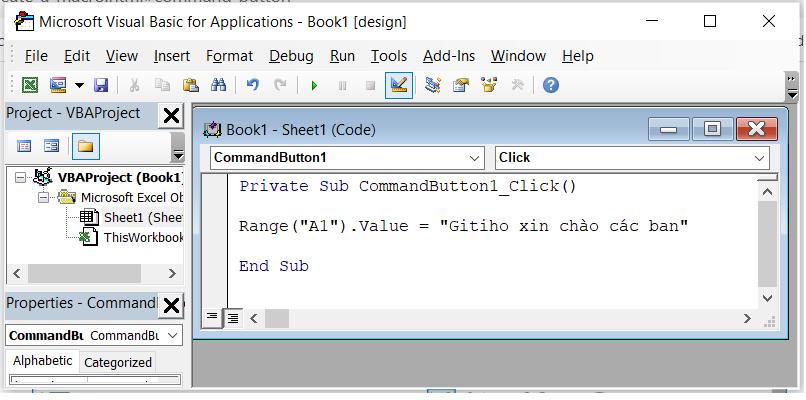The width and height of the screenshot is (806, 400).
Task: Switch to the Alphabetic properties tab
Action: pos(43,361)
